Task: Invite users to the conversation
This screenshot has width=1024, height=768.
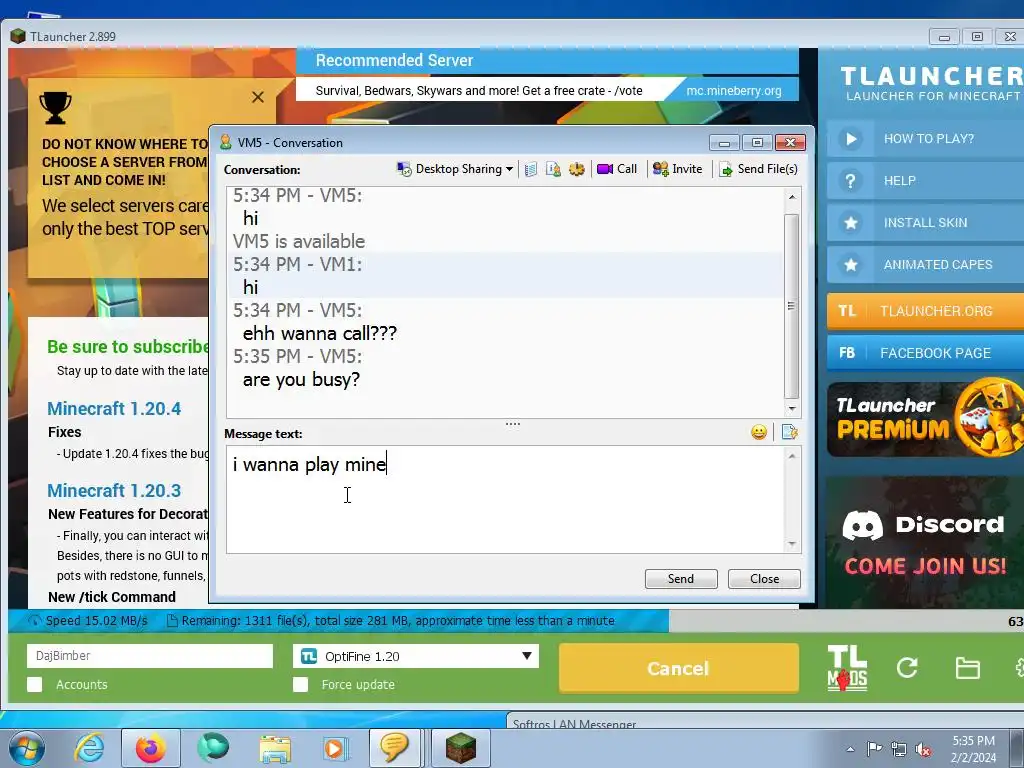Action: (678, 169)
